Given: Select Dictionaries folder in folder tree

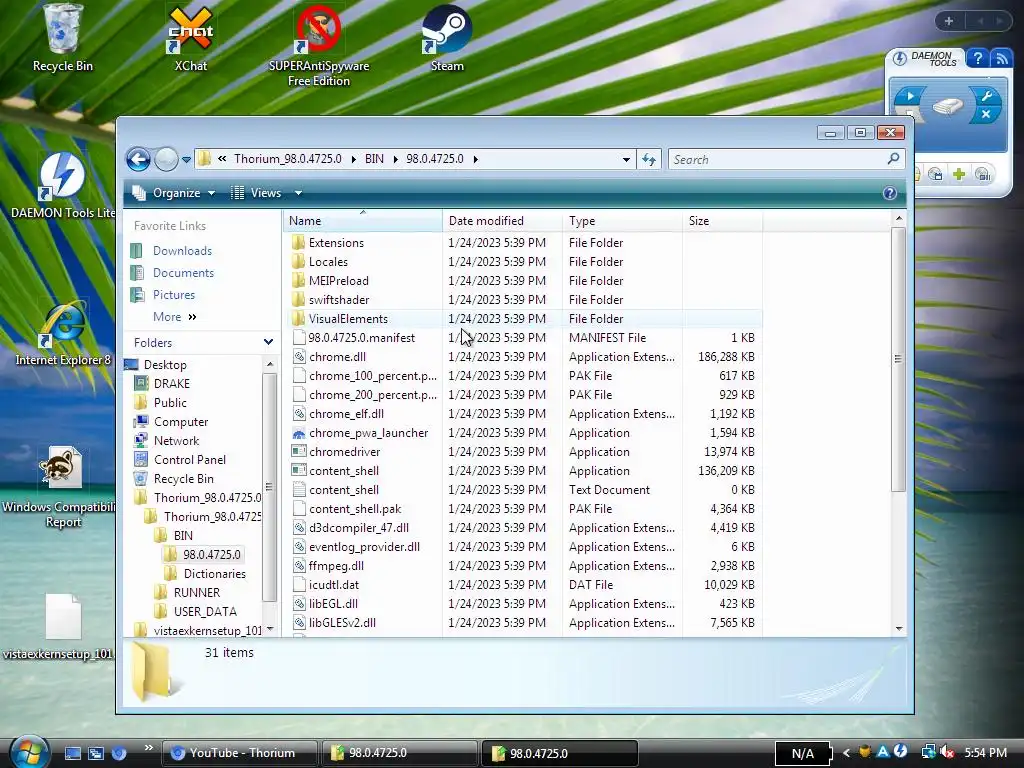Looking at the screenshot, I should [x=214, y=573].
